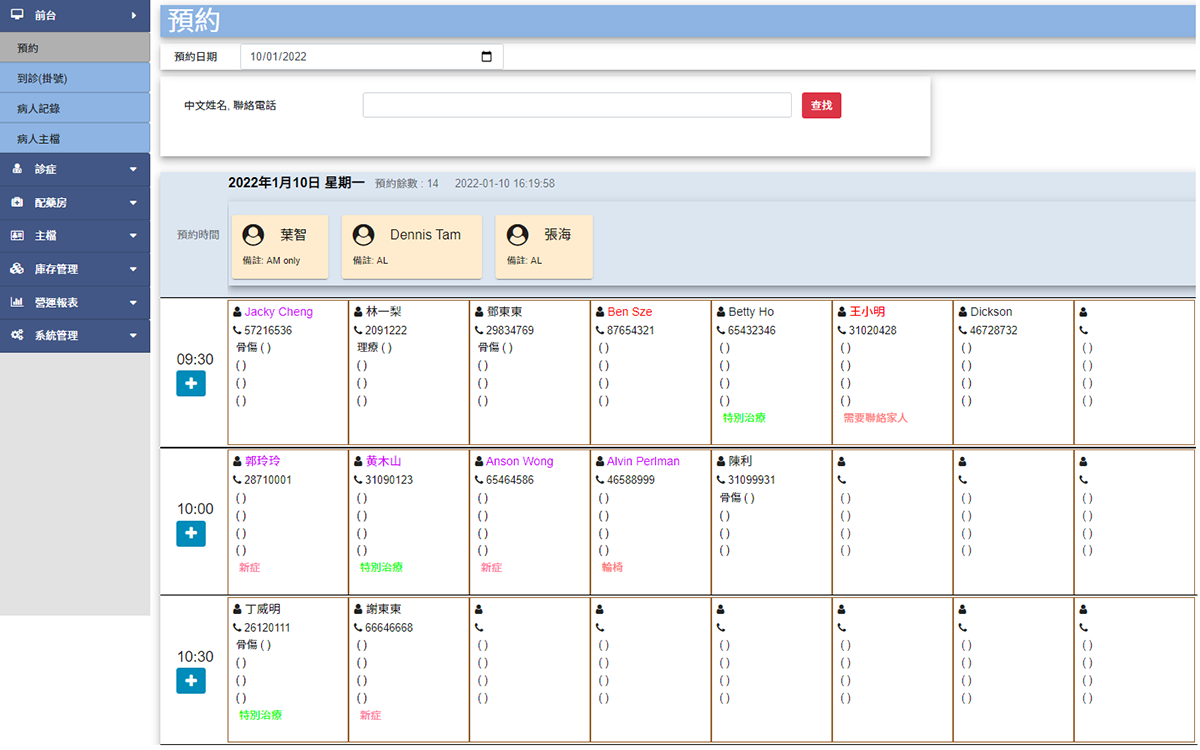The image size is (1200, 750).
Task: Open patient Ben Sze's appointment
Action: click(630, 312)
